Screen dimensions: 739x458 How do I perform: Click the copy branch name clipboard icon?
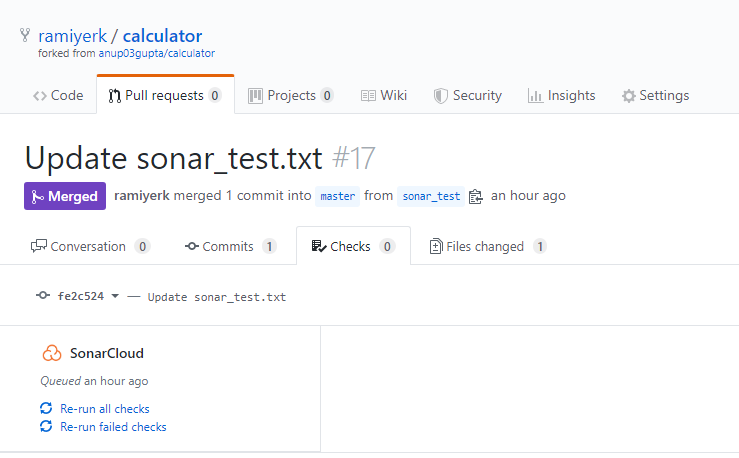click(476, 196)
